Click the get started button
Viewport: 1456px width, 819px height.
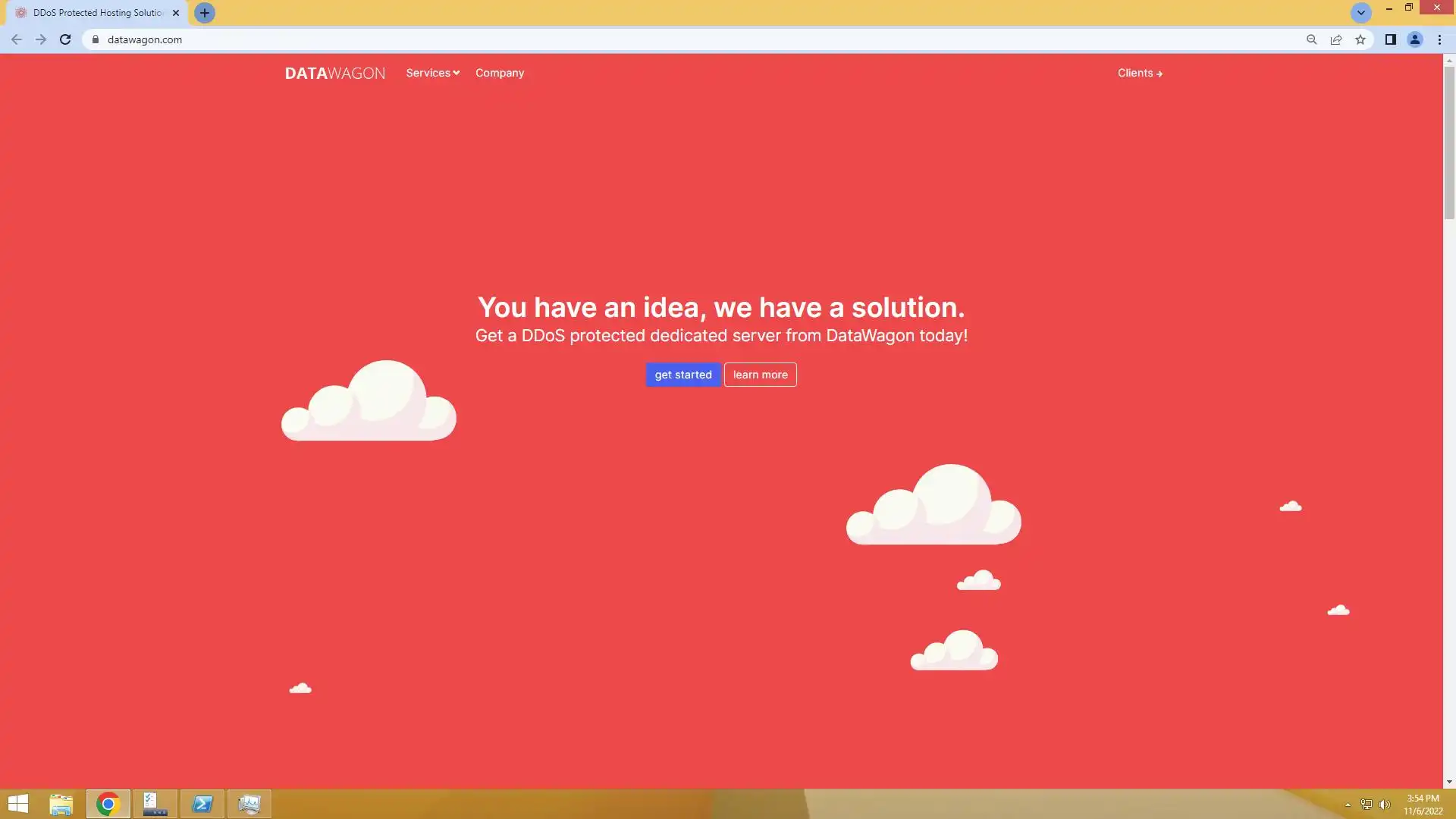[682, 375]
